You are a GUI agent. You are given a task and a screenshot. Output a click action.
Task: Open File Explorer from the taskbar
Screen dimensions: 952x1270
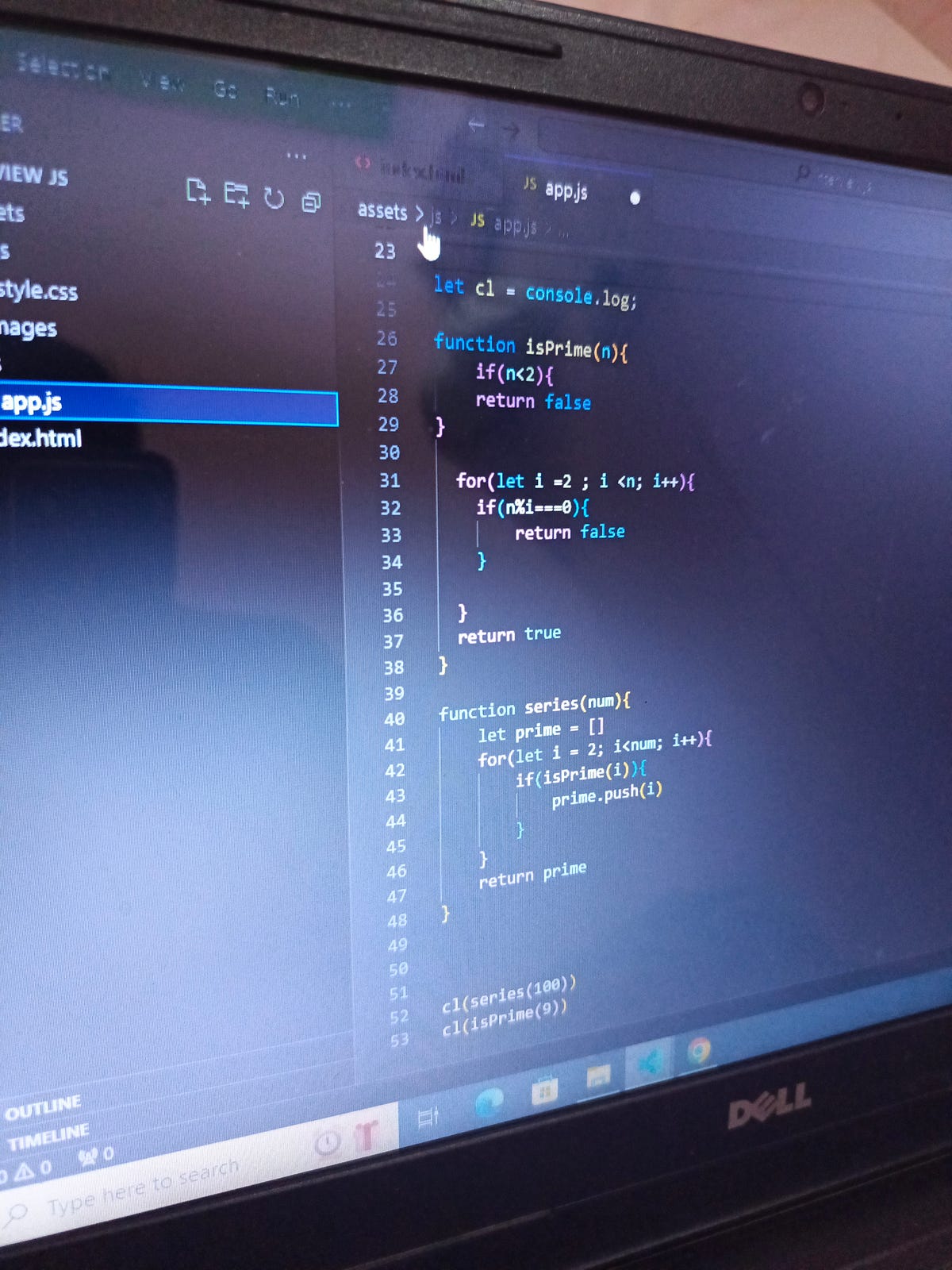599,1076
